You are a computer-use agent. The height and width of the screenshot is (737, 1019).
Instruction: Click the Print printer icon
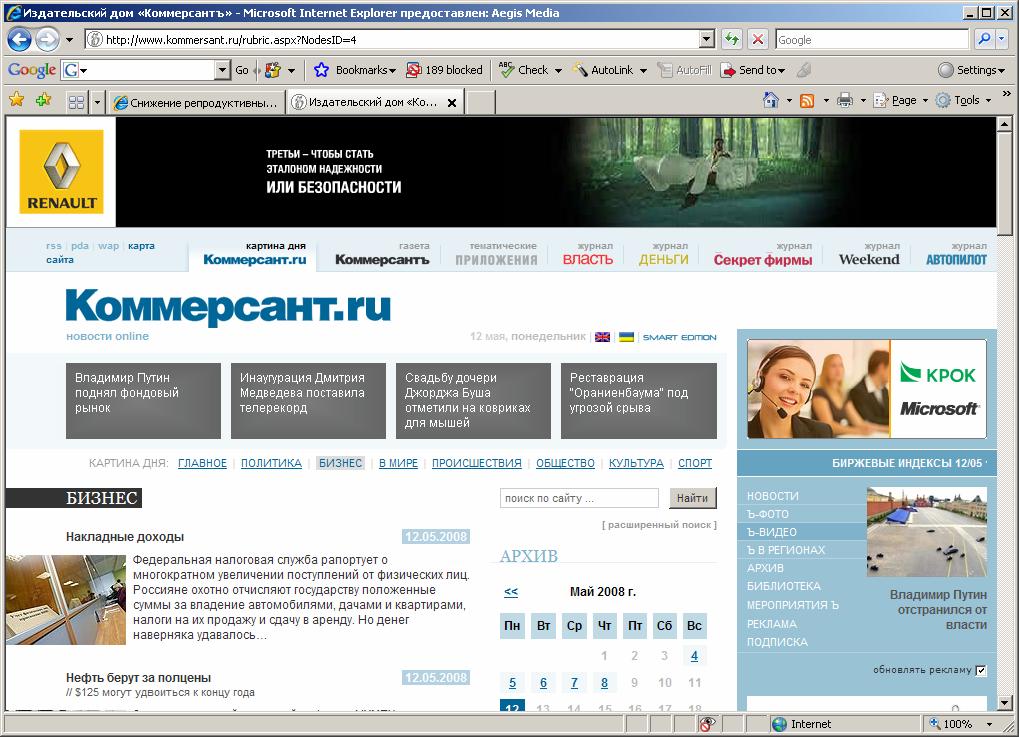tap(844, 100)
